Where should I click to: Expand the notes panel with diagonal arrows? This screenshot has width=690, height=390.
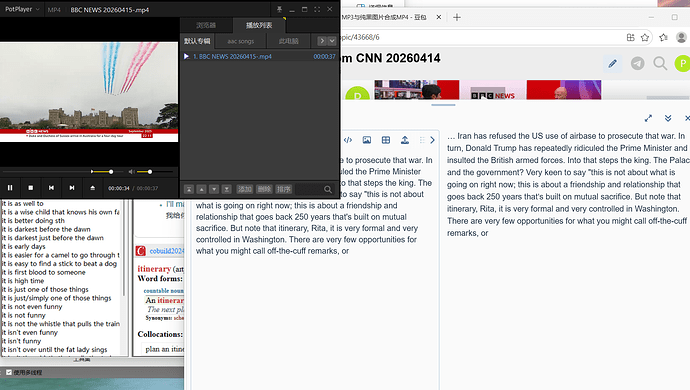[x=648, y=118]
